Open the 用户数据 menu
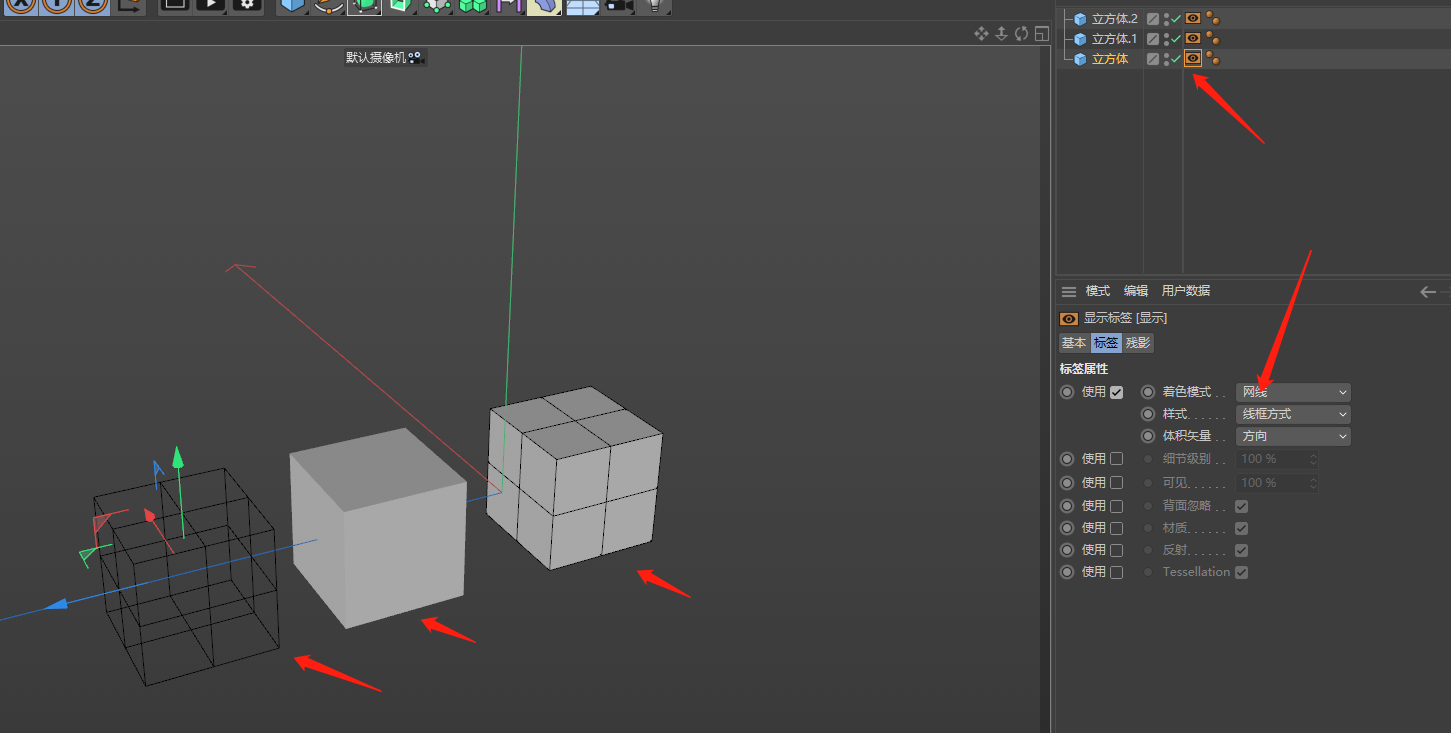 [1186, 291]
